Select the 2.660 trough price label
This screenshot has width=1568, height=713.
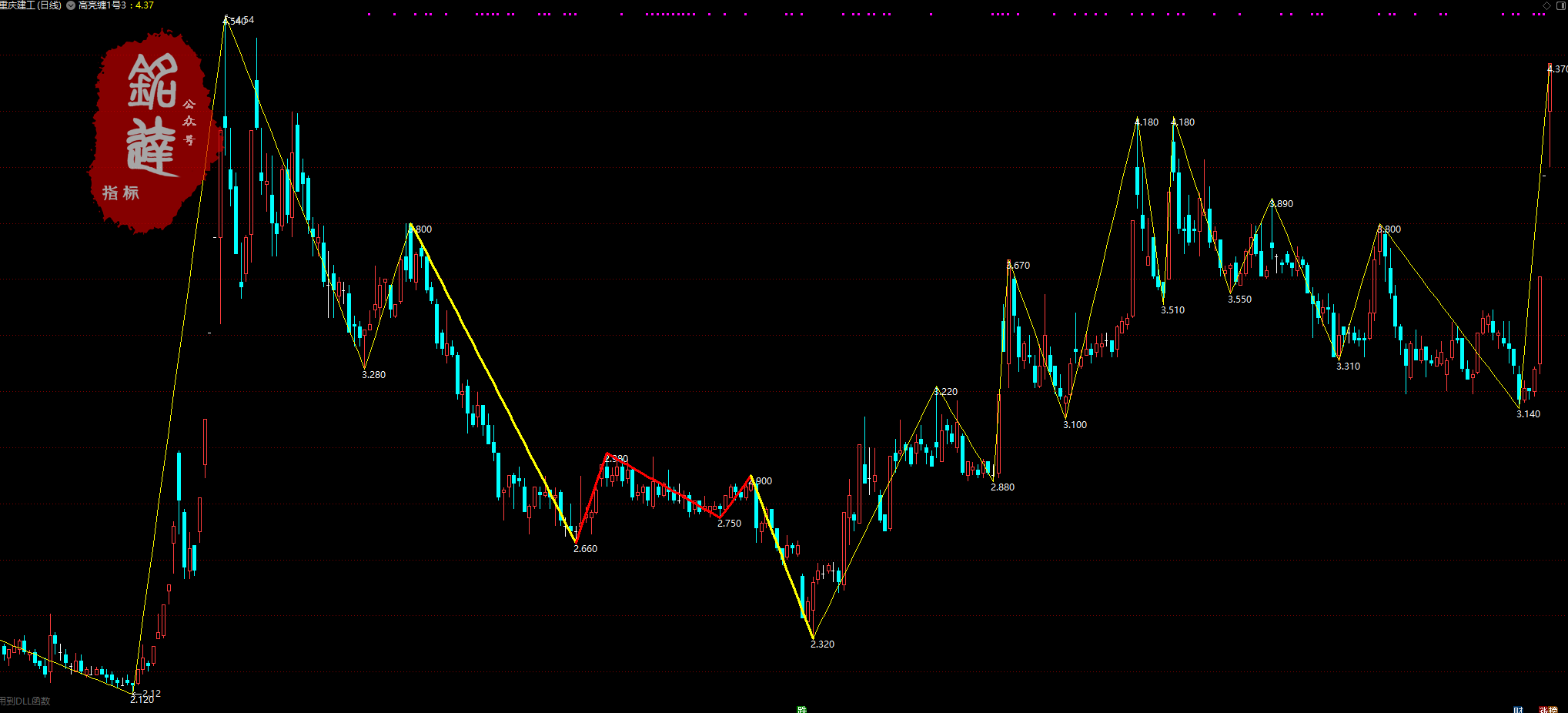[585, 549]
